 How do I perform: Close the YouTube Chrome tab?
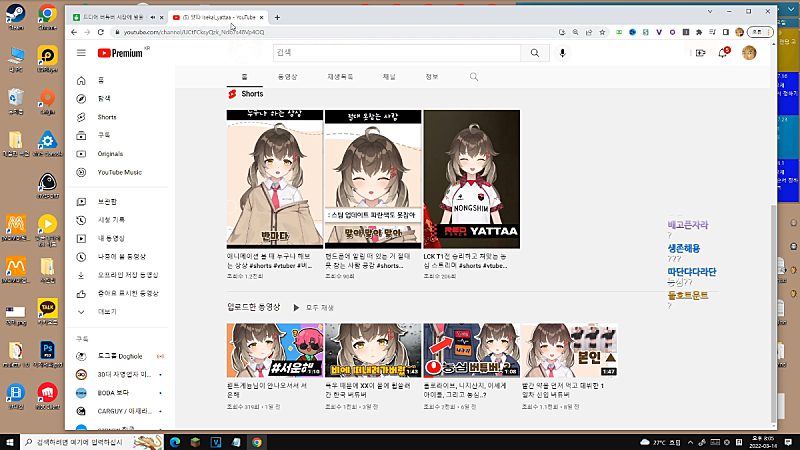click(261, 17)
